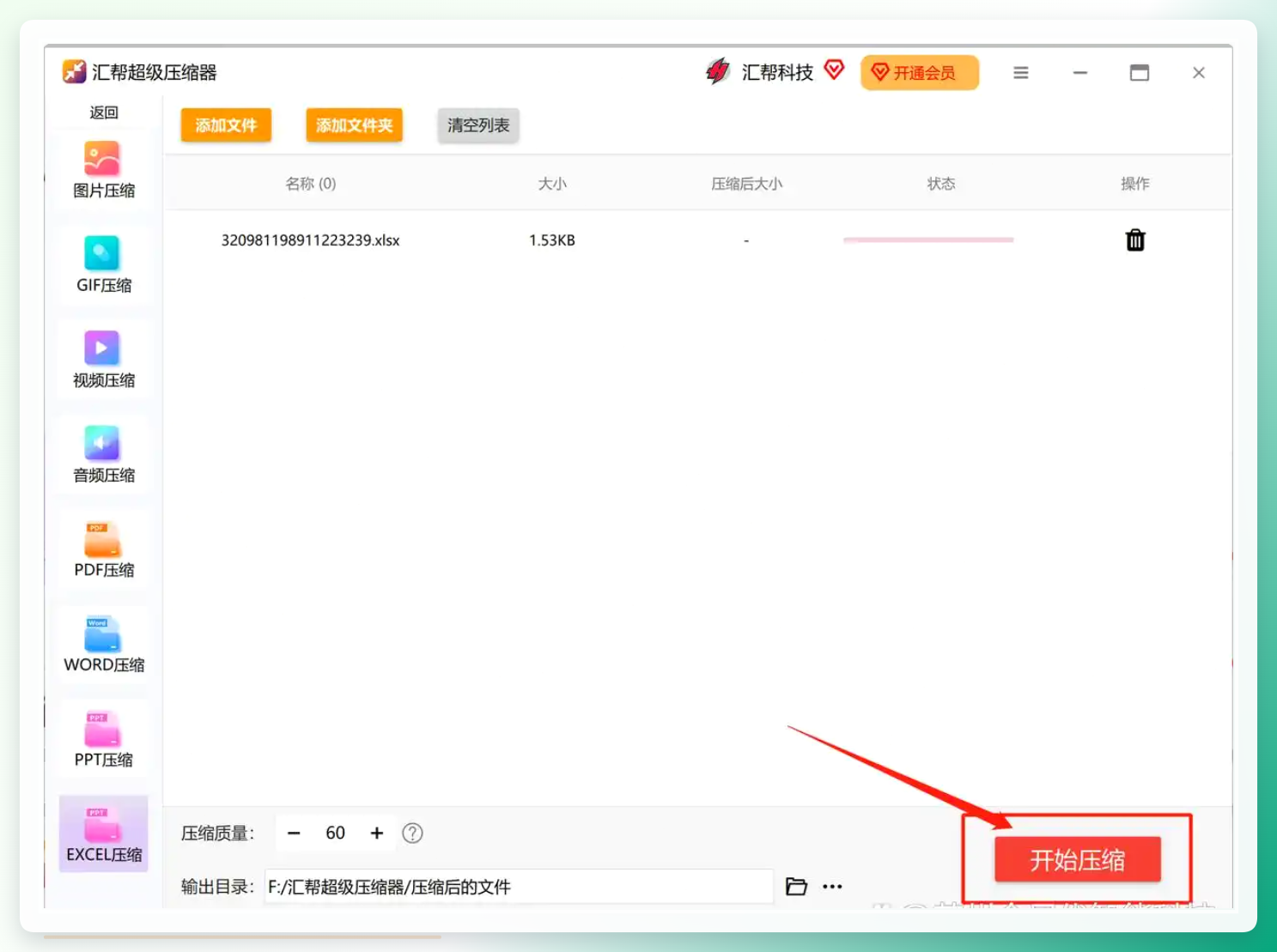The image size is (1277, 952).
Task: Open the output folder icon
Action: pos(796,887)
